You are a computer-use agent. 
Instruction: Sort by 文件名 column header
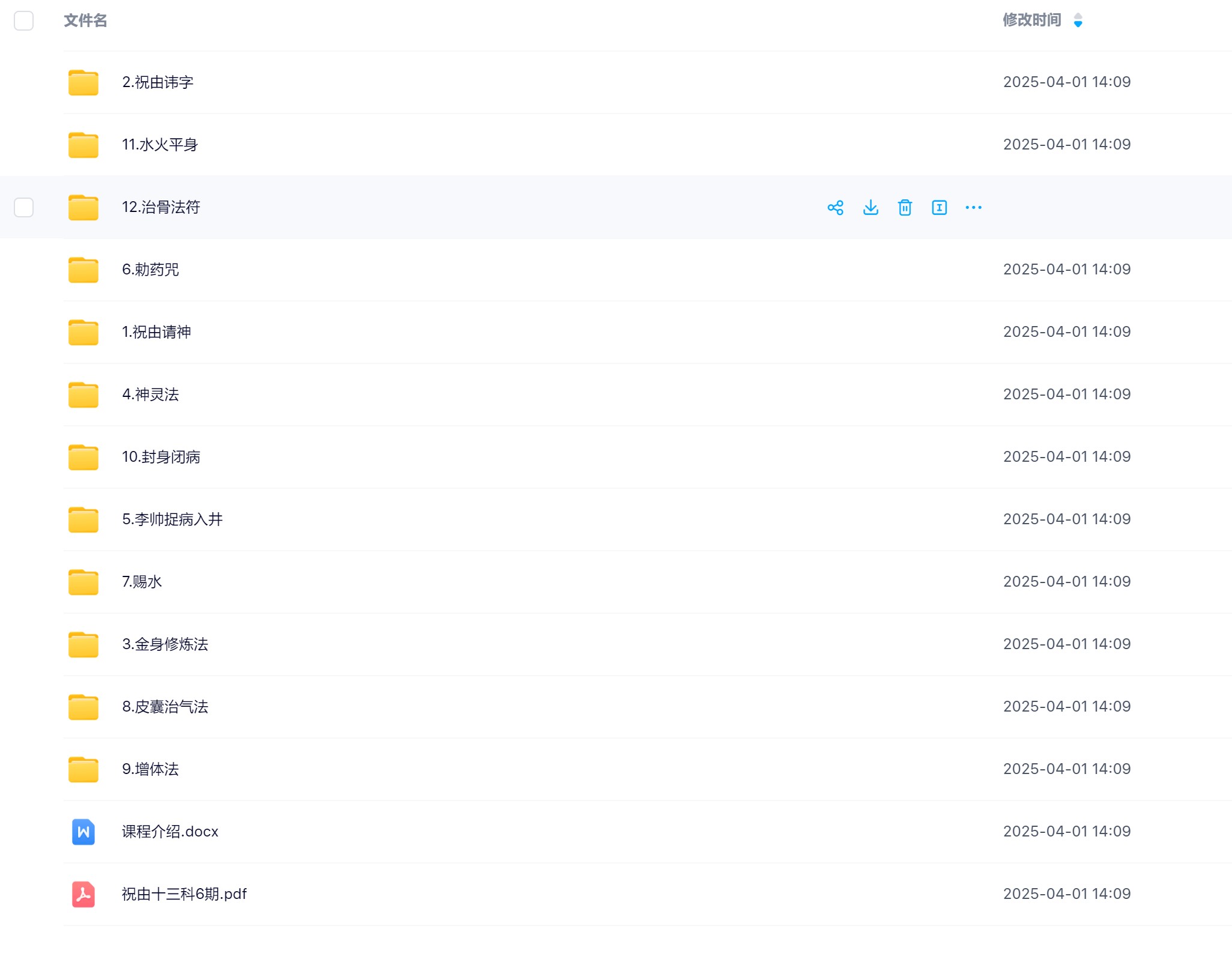coord(85,21)
